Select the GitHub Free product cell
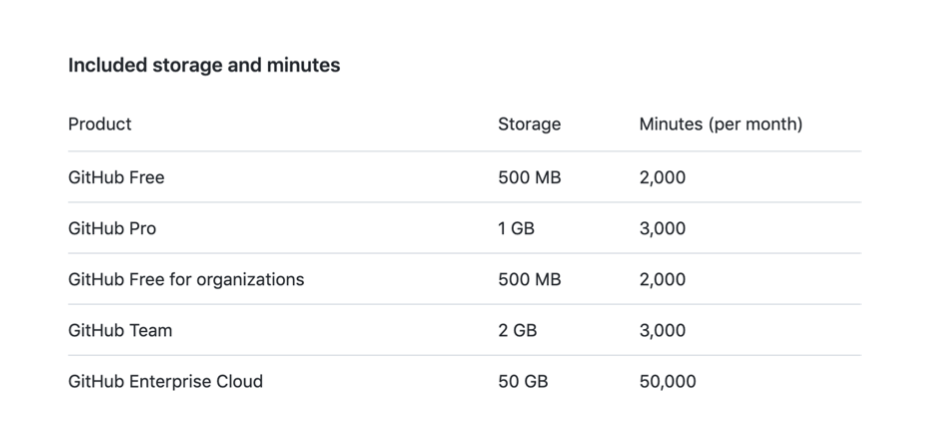 [x=116, y=178]
